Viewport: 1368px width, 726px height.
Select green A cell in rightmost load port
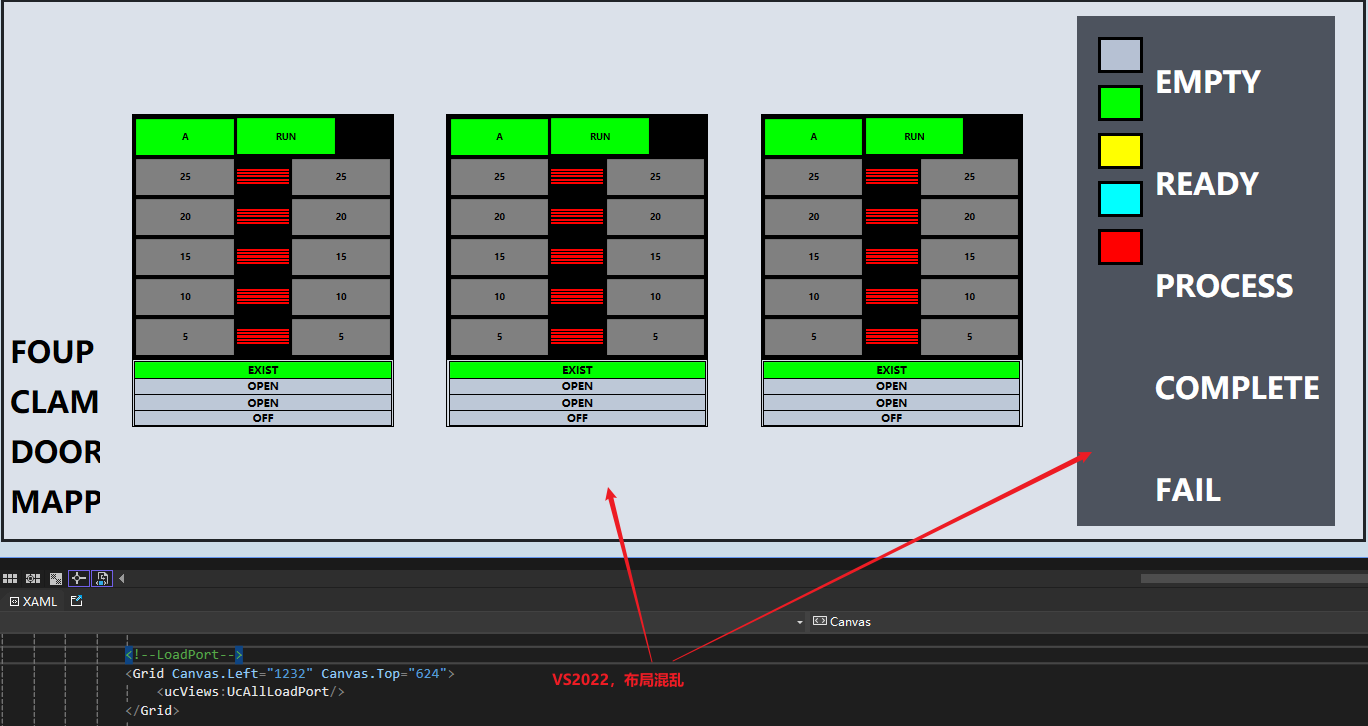pos(813,137)
